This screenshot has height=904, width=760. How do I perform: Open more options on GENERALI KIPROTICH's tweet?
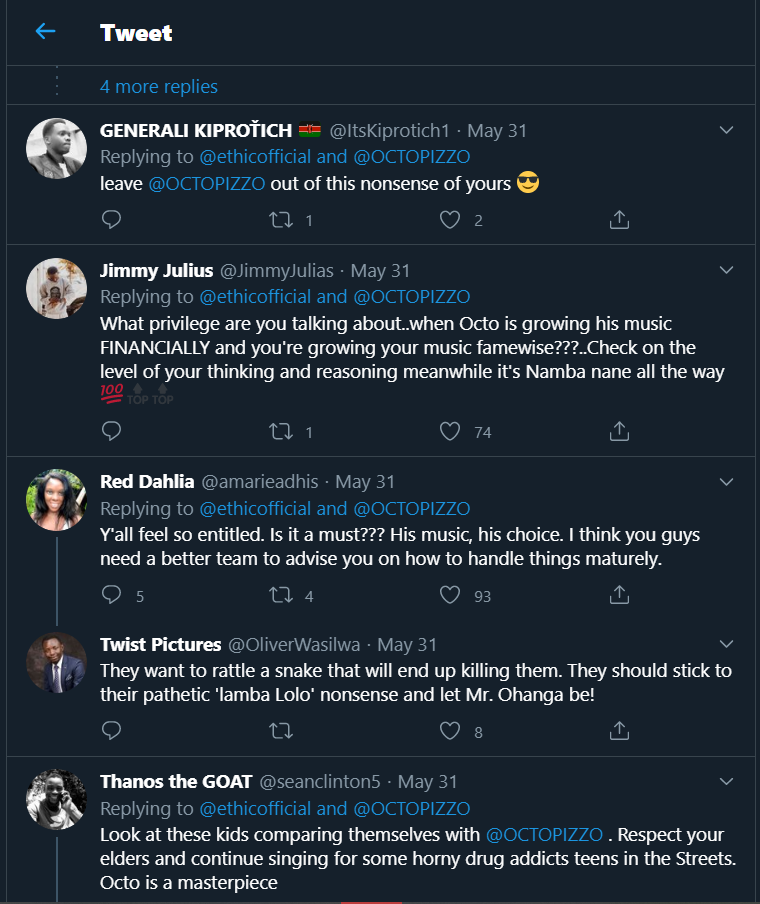point(727,130)
